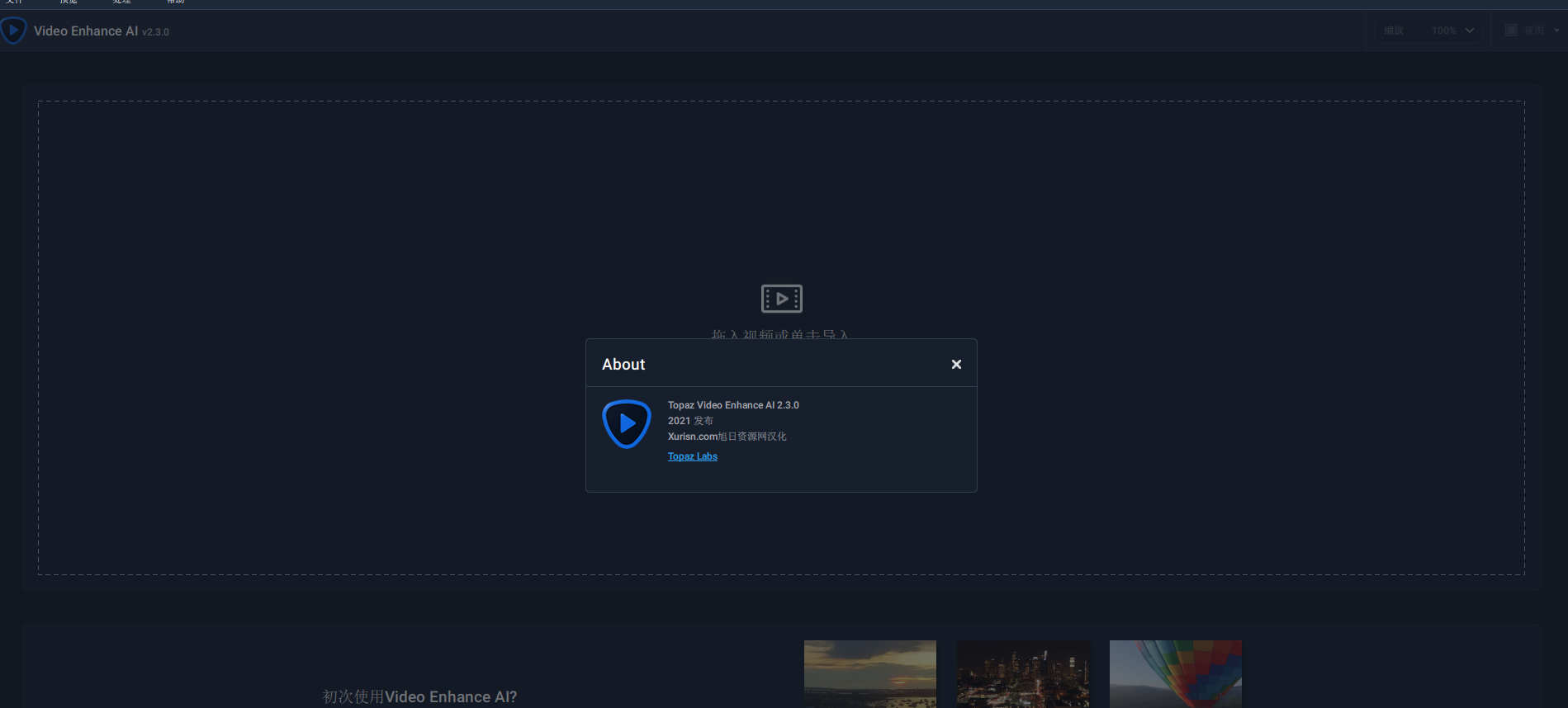Click the import video film icon
The image size is (1568, 708).
click(781, 299)
